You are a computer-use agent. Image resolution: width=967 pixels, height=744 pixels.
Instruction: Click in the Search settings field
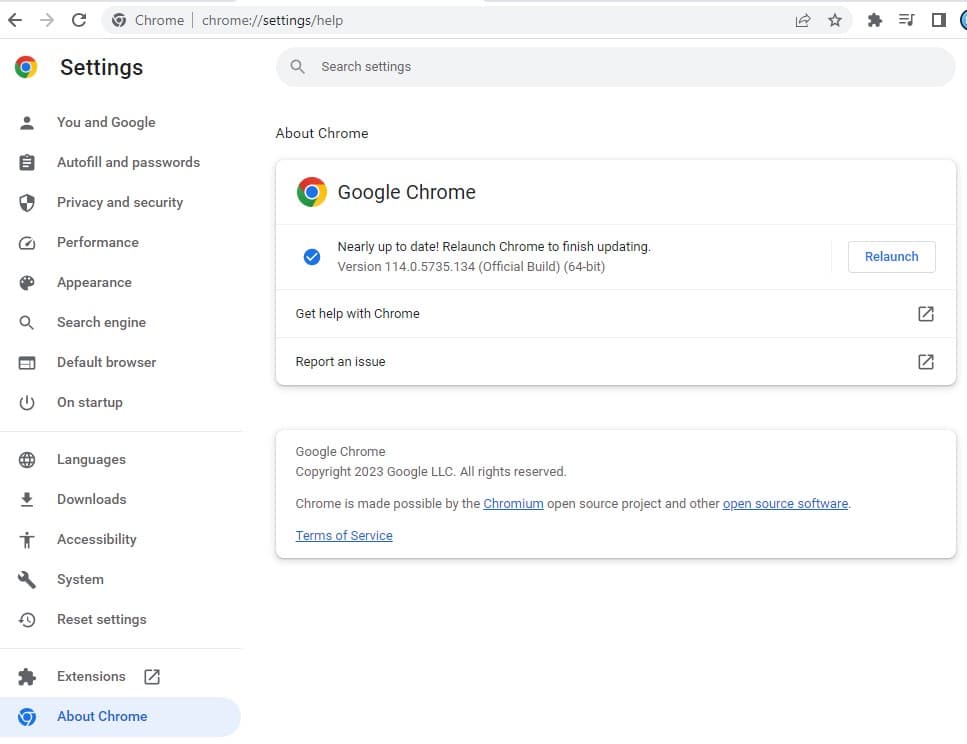coord(615,67)
